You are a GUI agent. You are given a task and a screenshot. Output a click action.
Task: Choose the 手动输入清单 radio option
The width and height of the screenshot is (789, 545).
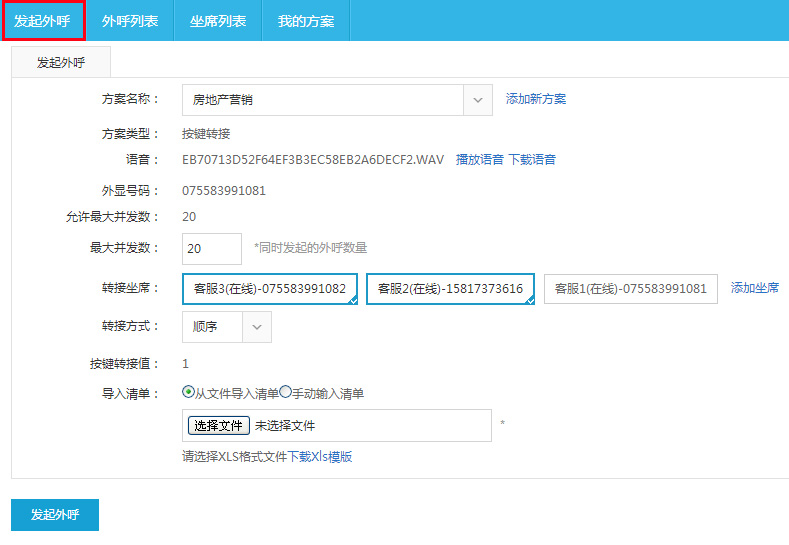[285, 393]
